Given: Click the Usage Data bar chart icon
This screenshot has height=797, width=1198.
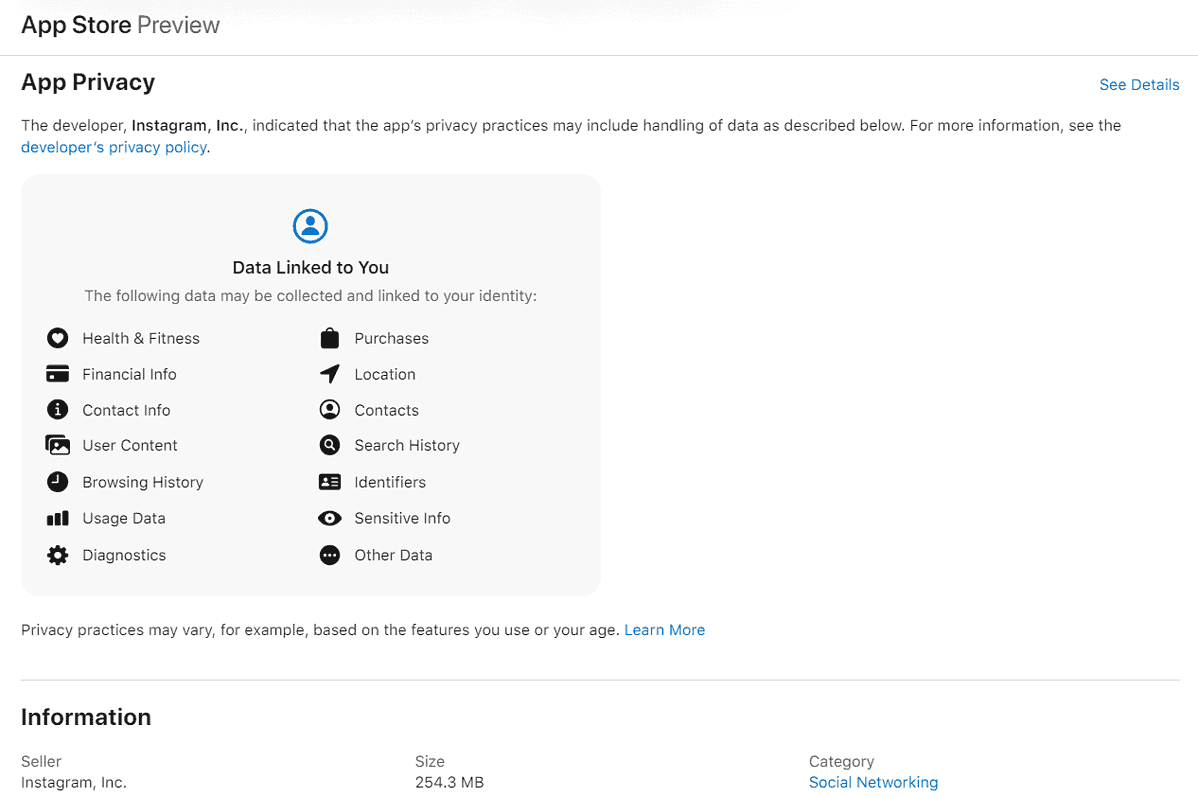Looking at the screenshot, I should point(57,518).
